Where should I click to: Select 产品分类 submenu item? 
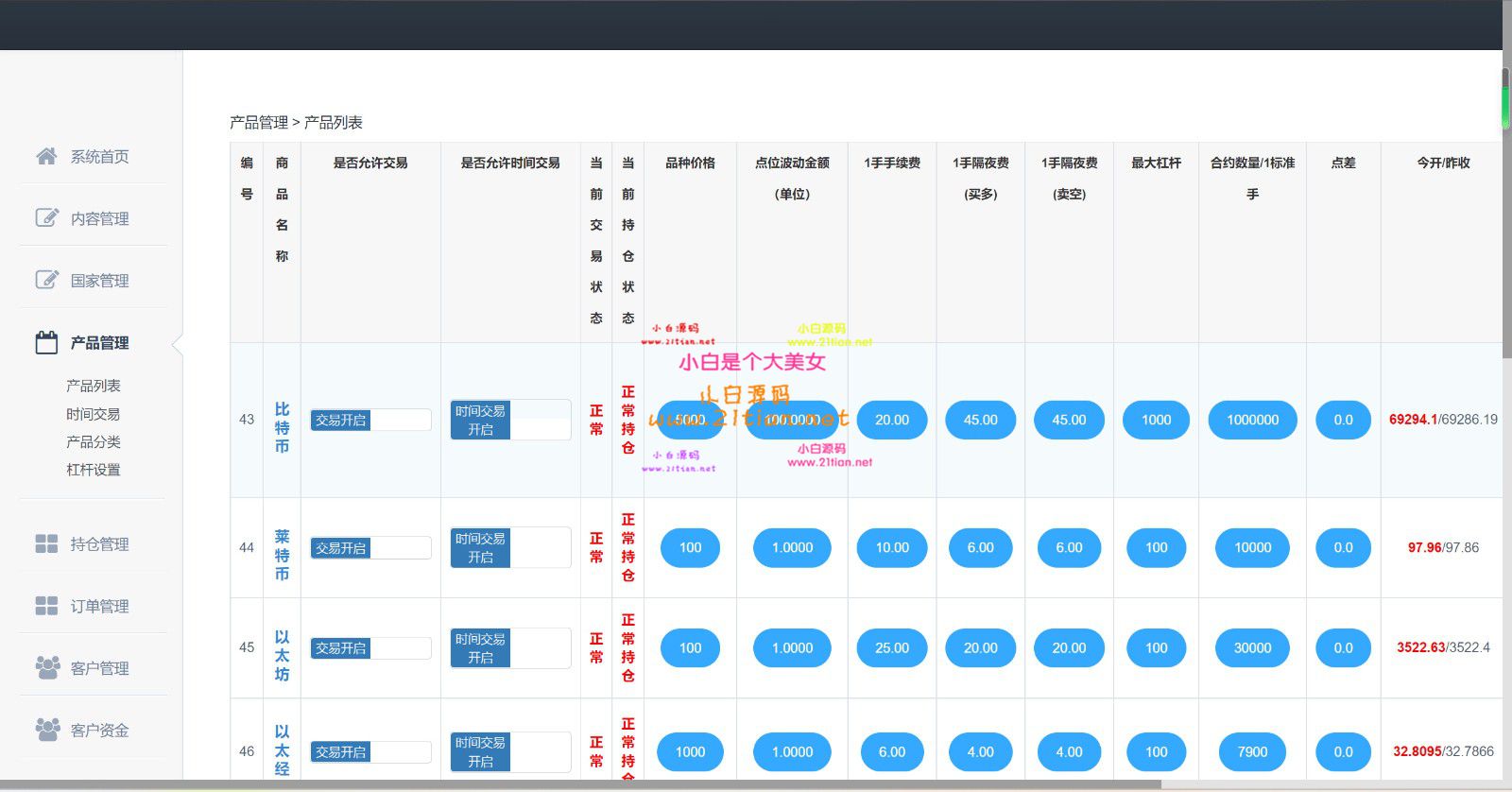tap(94, 441)
